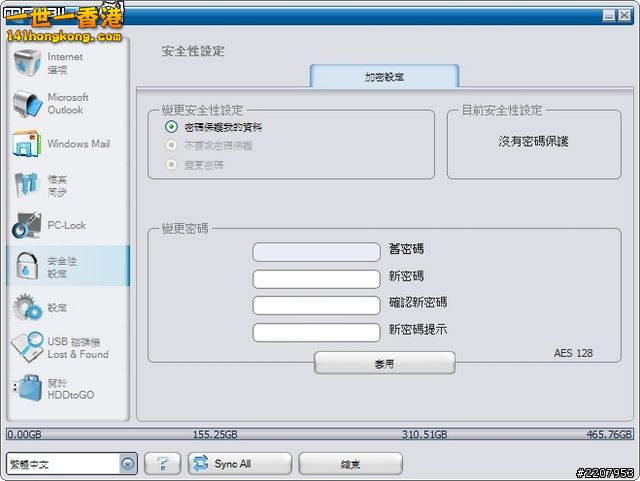The image size is (640, 481).
Task: Click the question mark help button
Action: pyautogui.click(x=162, y=464)
